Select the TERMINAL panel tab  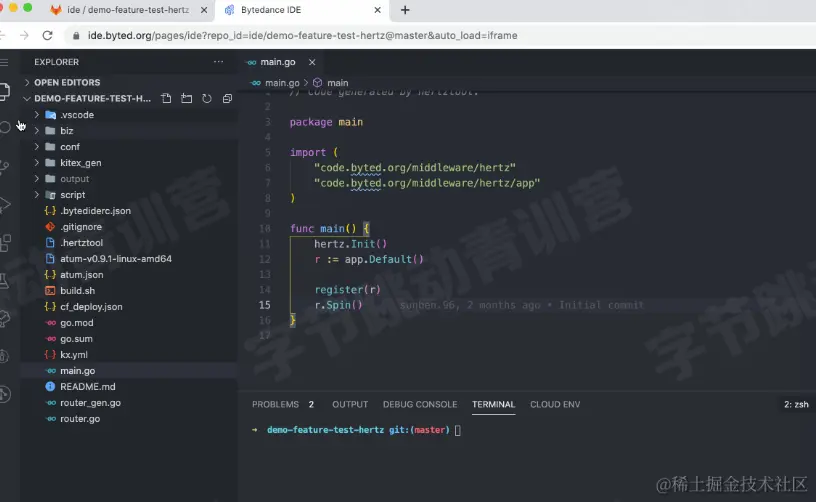click(x=493, y=404)
